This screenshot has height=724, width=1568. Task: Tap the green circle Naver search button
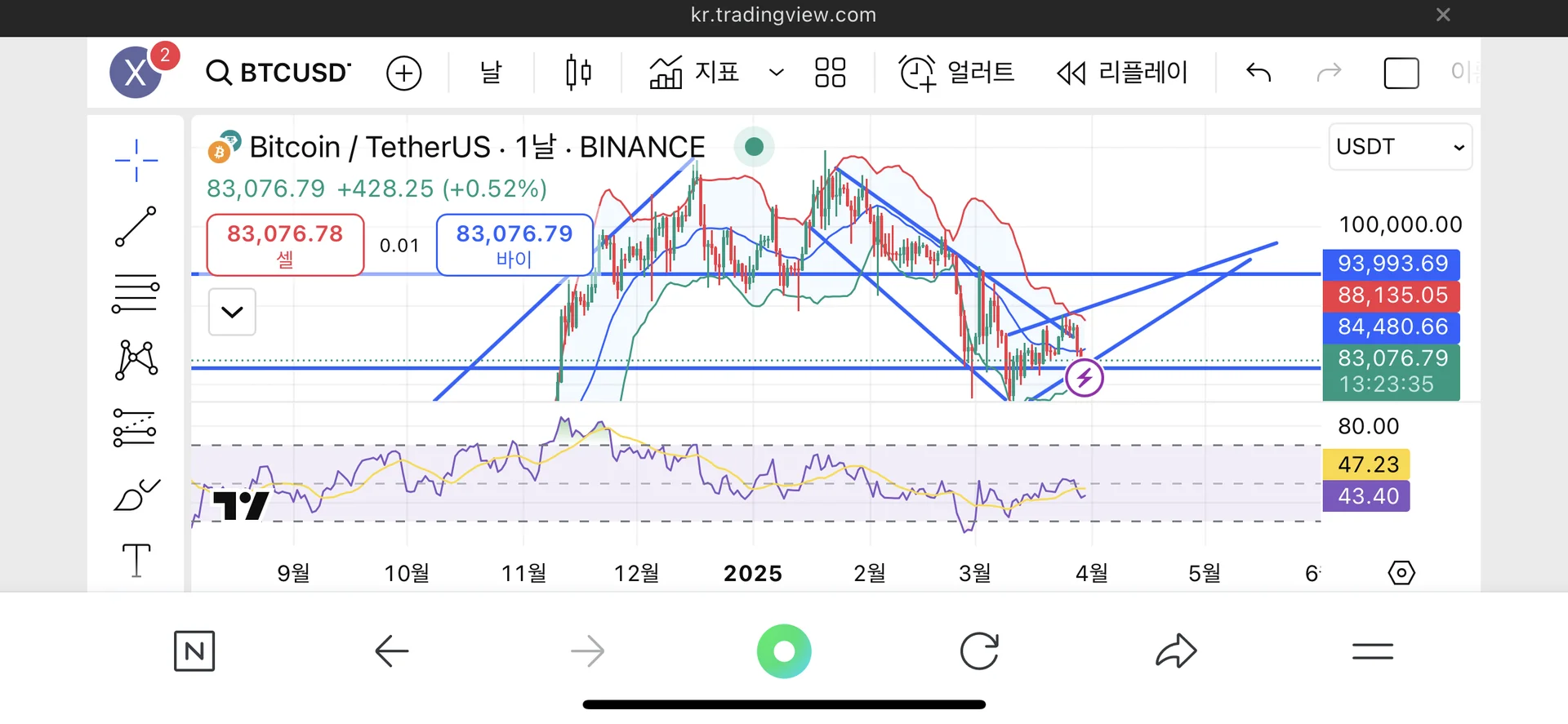tap(784, 651)
